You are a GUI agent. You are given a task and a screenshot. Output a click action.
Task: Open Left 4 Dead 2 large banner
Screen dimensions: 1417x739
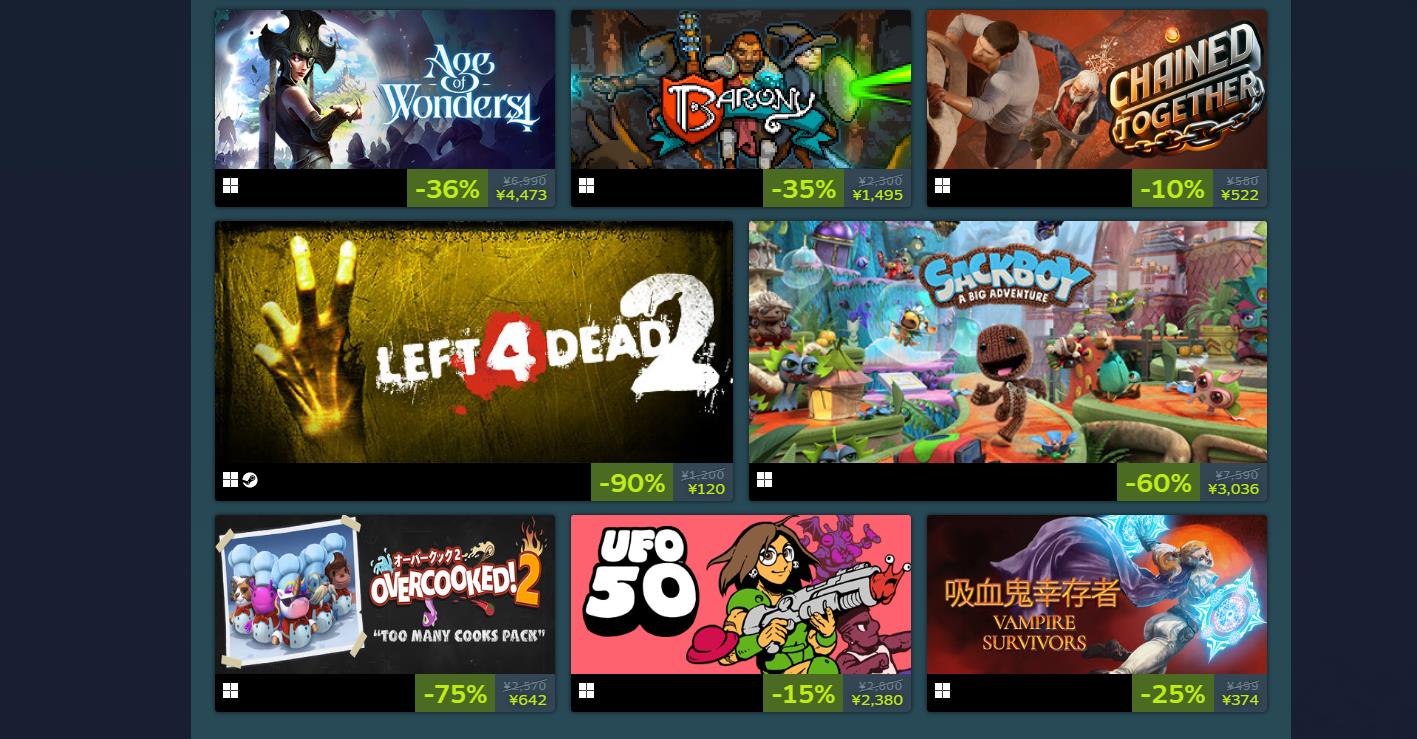pos(474,342)
